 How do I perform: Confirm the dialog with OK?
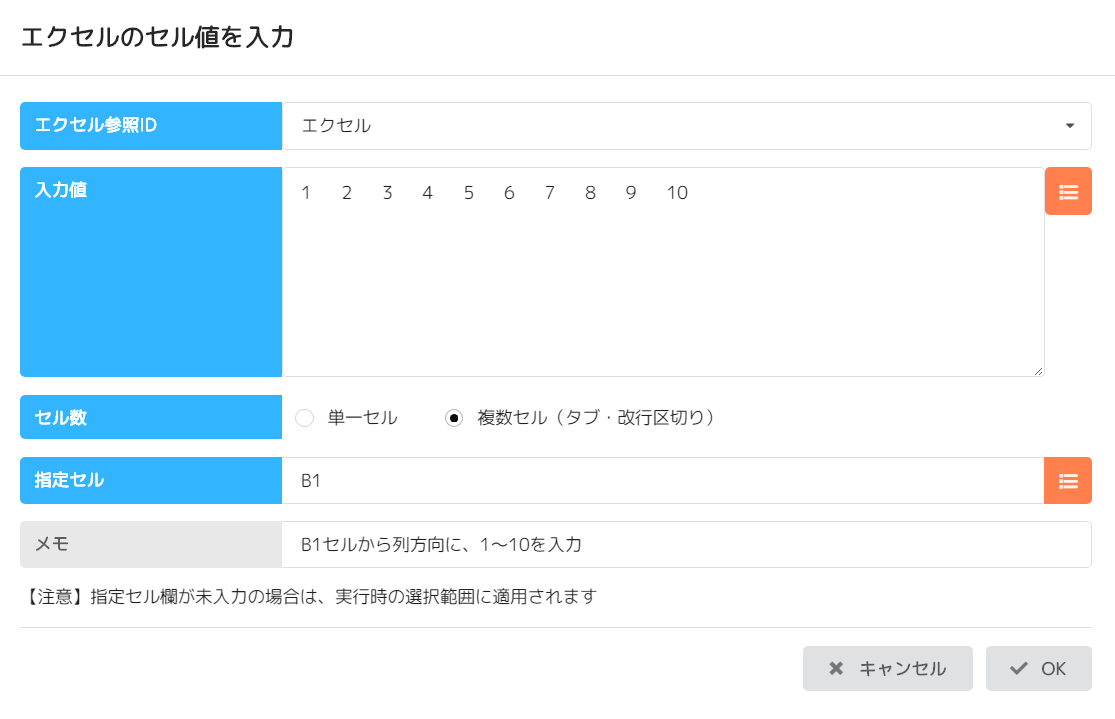pyautogui.click(x=1038, y=669)
